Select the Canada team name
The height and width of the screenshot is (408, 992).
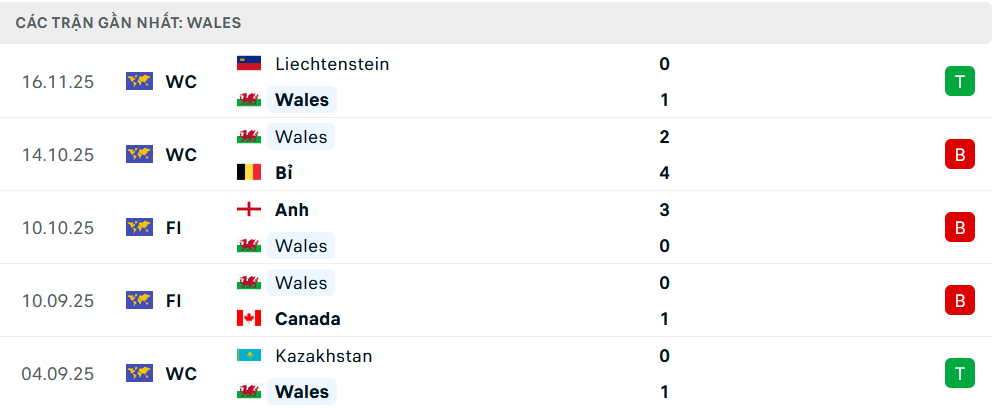(x=307, y=319)
